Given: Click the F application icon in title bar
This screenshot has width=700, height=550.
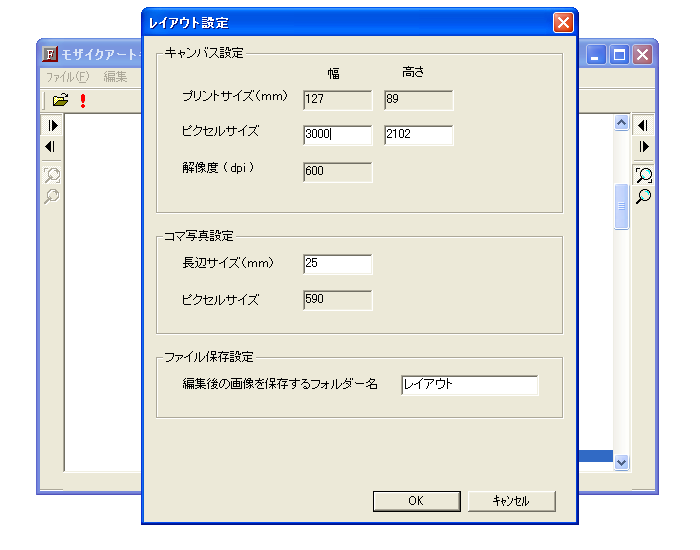Looking at the screenshot, I should tap(50, 54).
